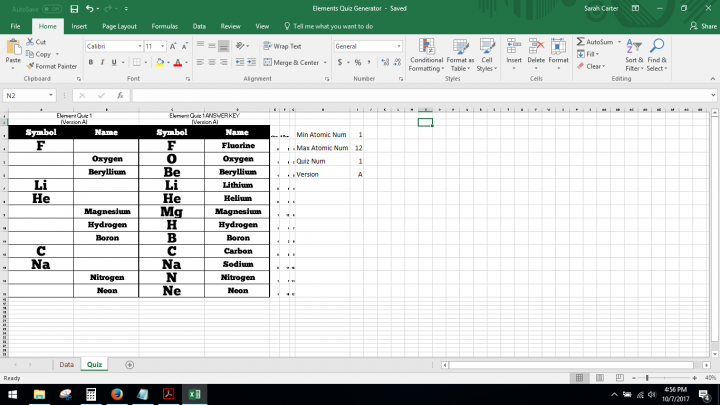This screenshot has height=405, width=720.
Task: Toggle Italic formatting
Action: (x=102, y=62)
